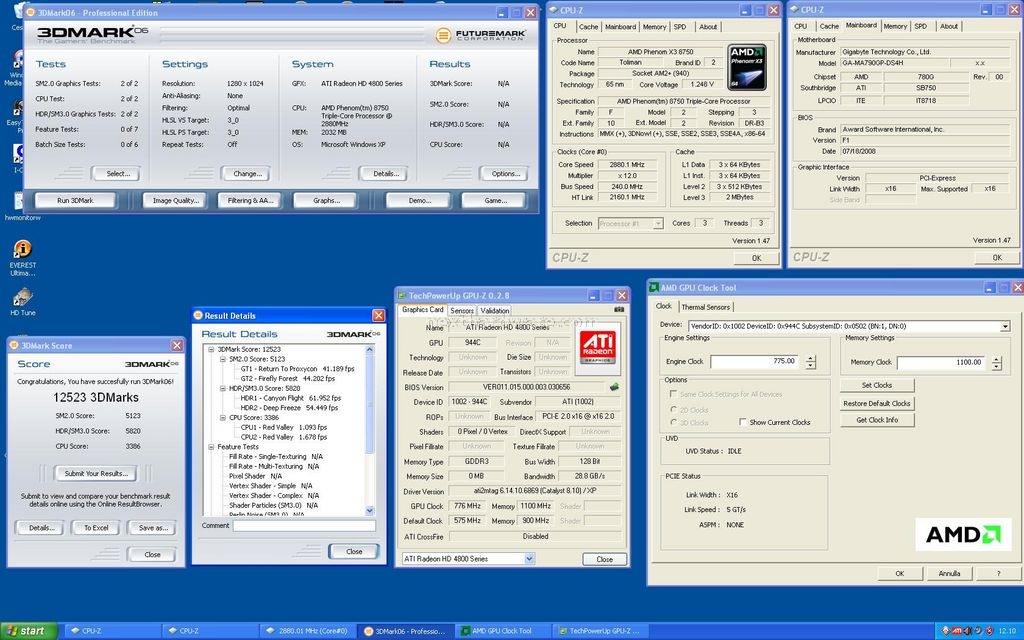1024x640 pixels.
Task: Open the GPU selection dropdown in GPU-Z
Action: pyautogui.click(x=530, y=558)
